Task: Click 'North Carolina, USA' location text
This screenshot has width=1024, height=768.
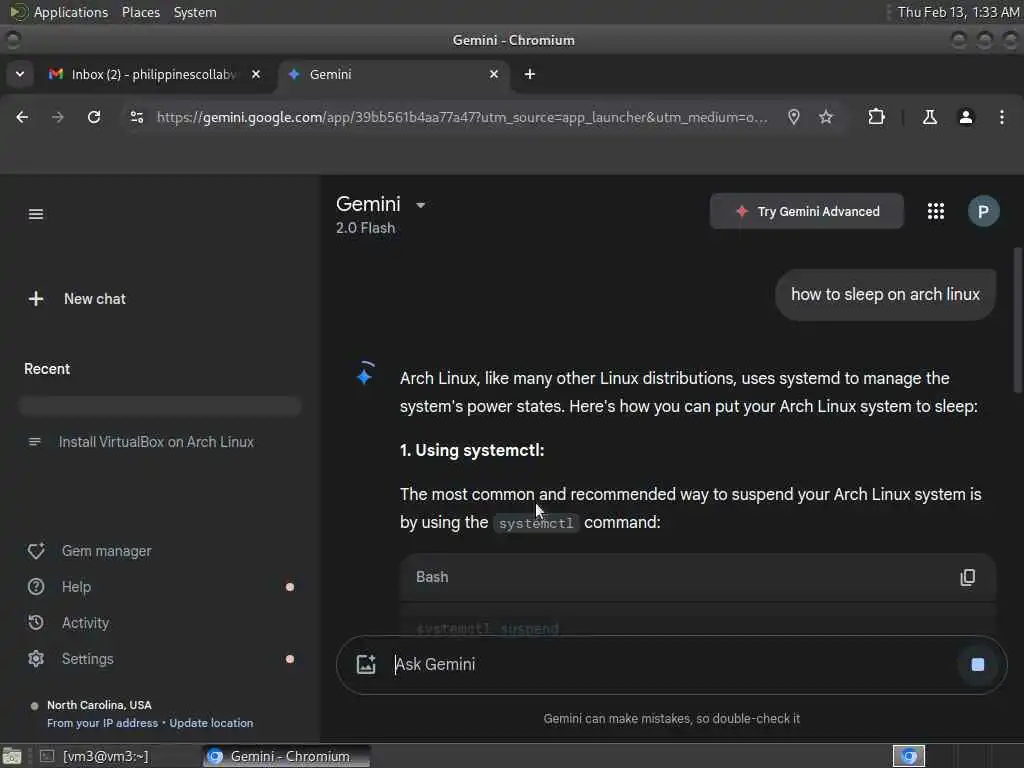Action: (99, 705)
